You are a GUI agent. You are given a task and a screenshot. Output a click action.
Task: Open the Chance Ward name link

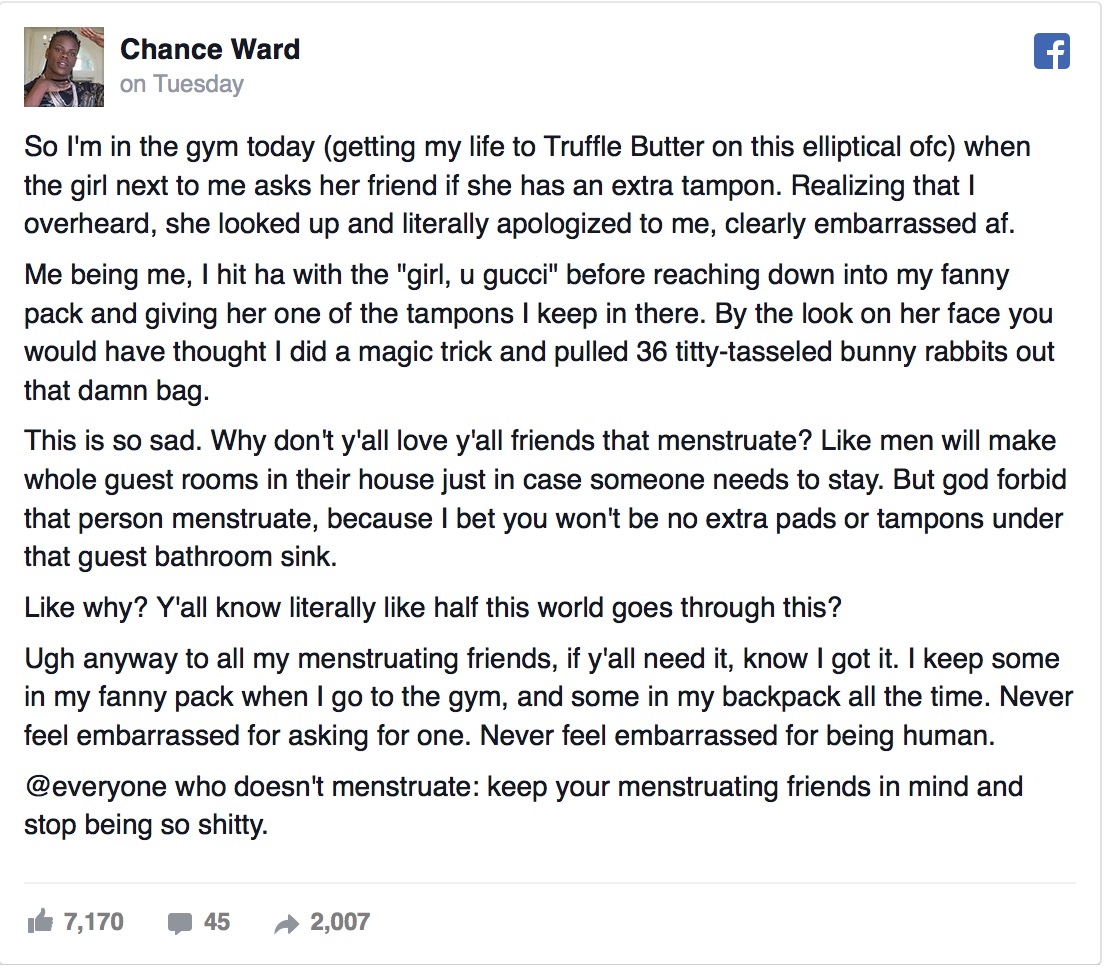tap(210, 49)
